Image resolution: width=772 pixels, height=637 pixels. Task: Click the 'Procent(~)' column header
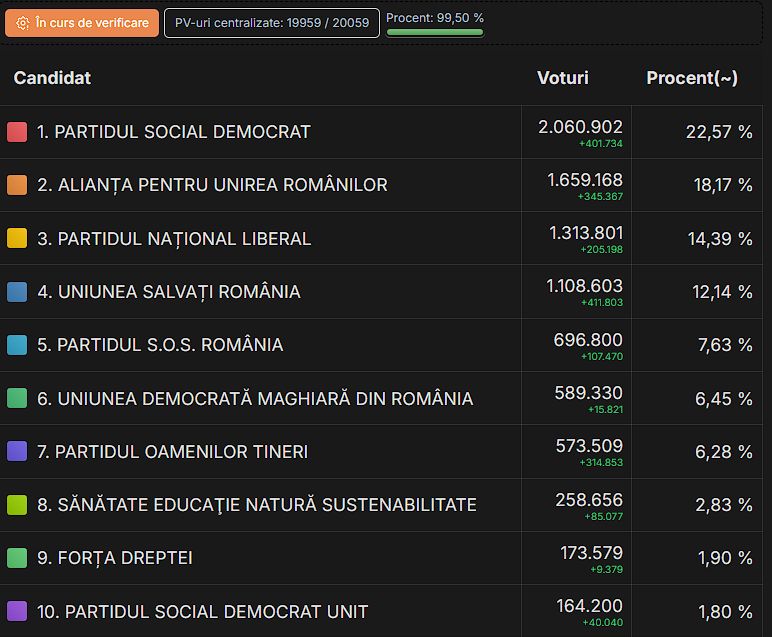pos(692,78)
